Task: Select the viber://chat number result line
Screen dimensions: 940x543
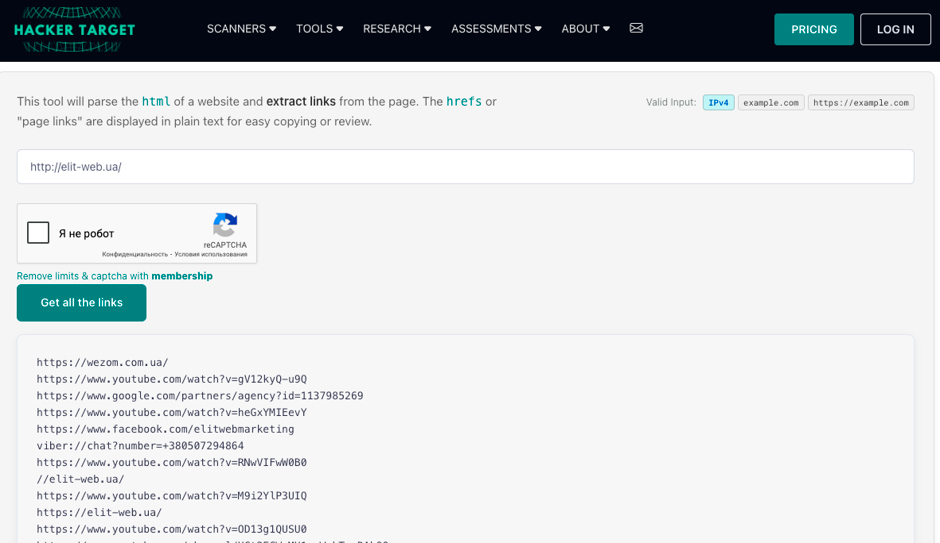Action: click(x=140, y=445)
